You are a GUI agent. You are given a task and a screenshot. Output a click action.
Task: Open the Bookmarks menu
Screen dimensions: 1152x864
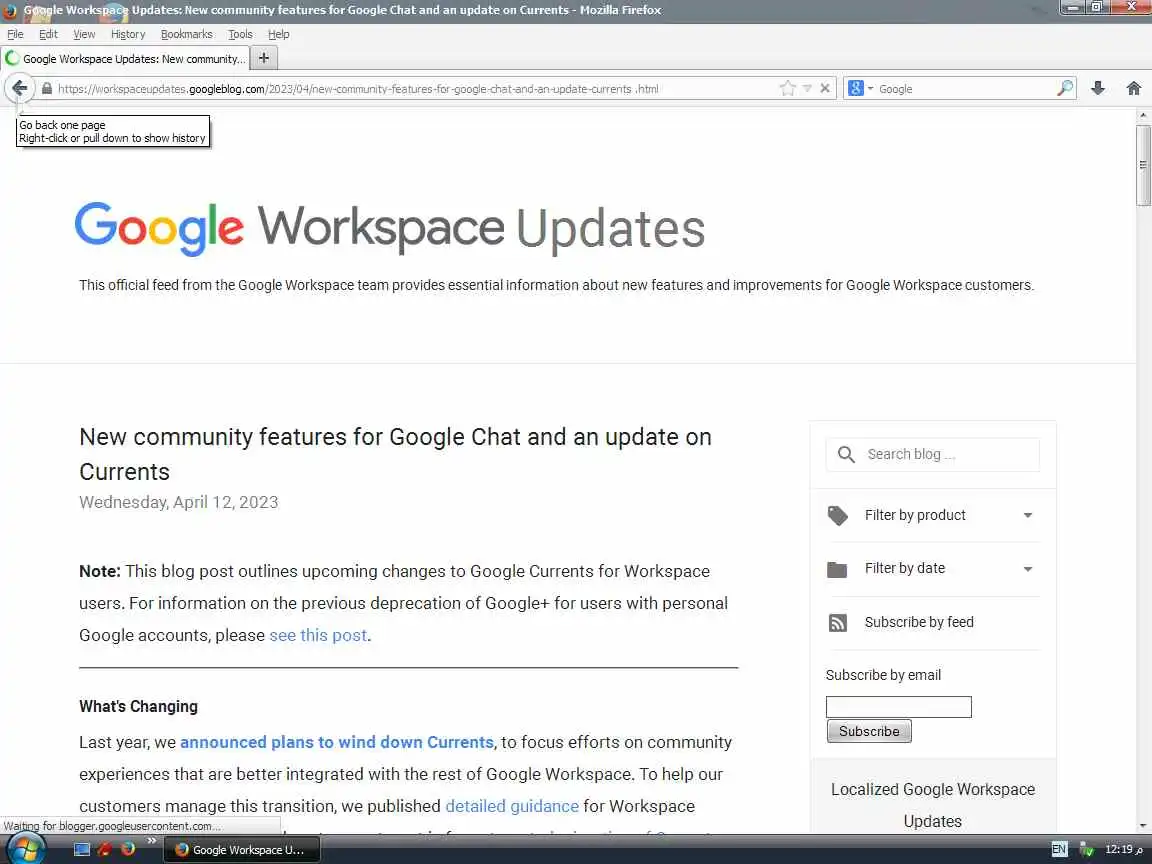[187, 34]
